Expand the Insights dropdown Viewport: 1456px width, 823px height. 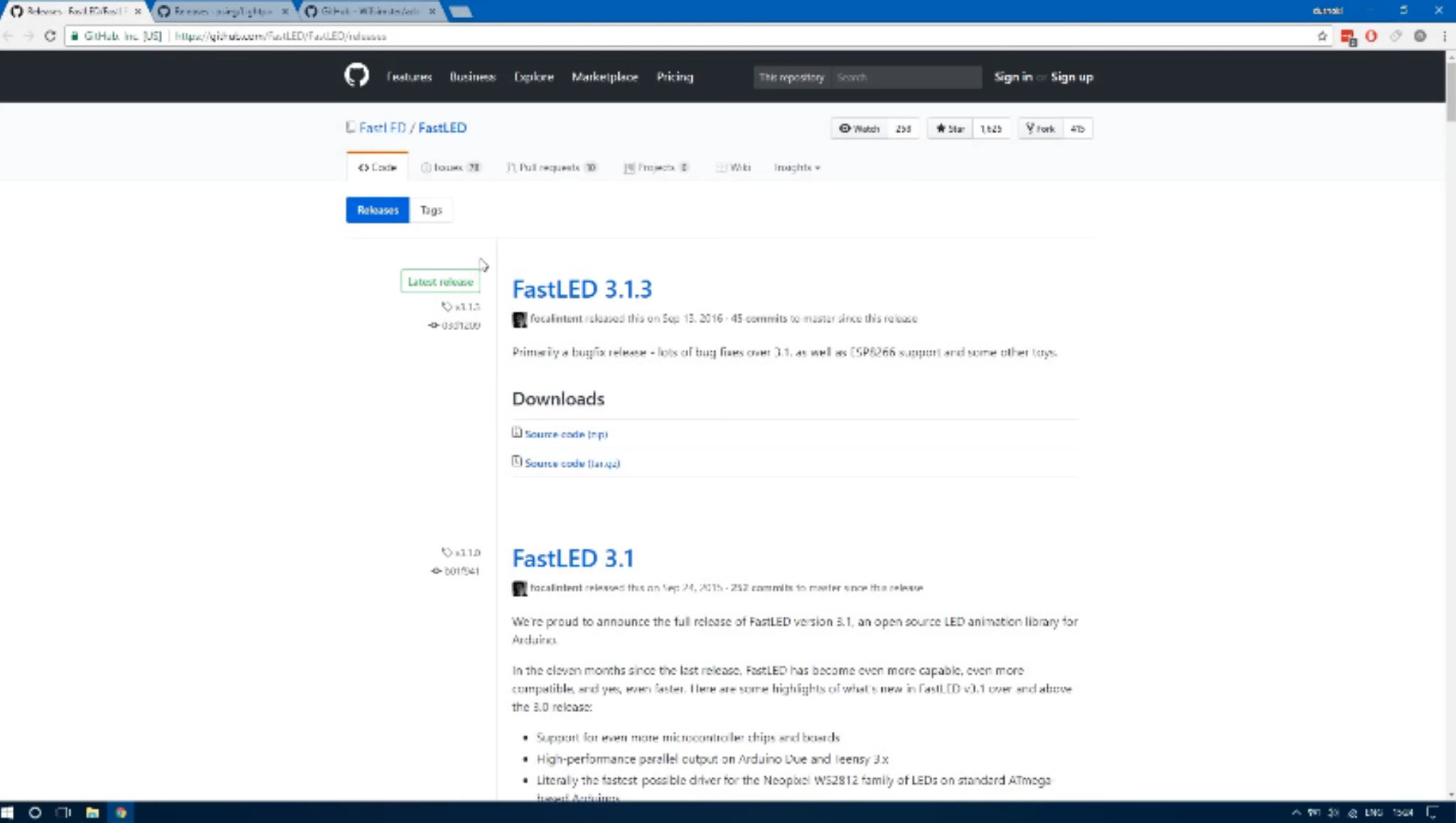[x=796, y=168]
